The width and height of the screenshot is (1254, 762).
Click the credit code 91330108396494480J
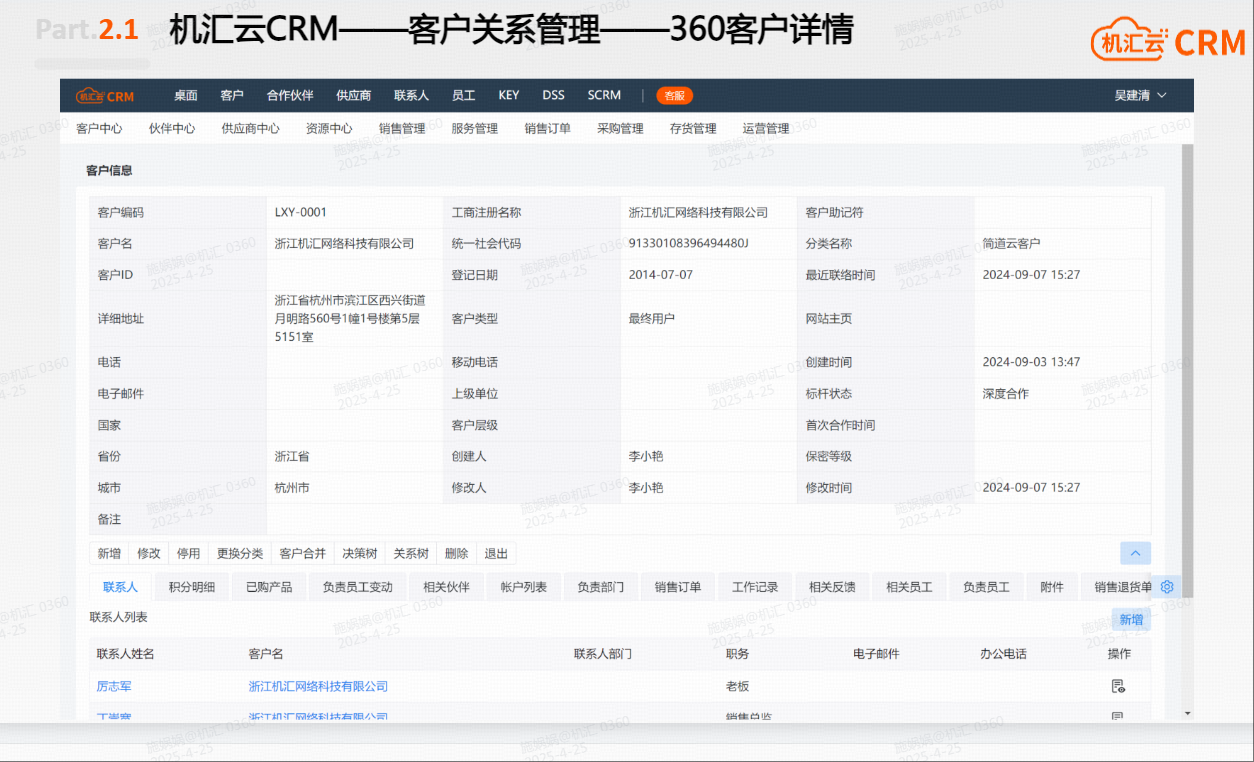(689, 243)
